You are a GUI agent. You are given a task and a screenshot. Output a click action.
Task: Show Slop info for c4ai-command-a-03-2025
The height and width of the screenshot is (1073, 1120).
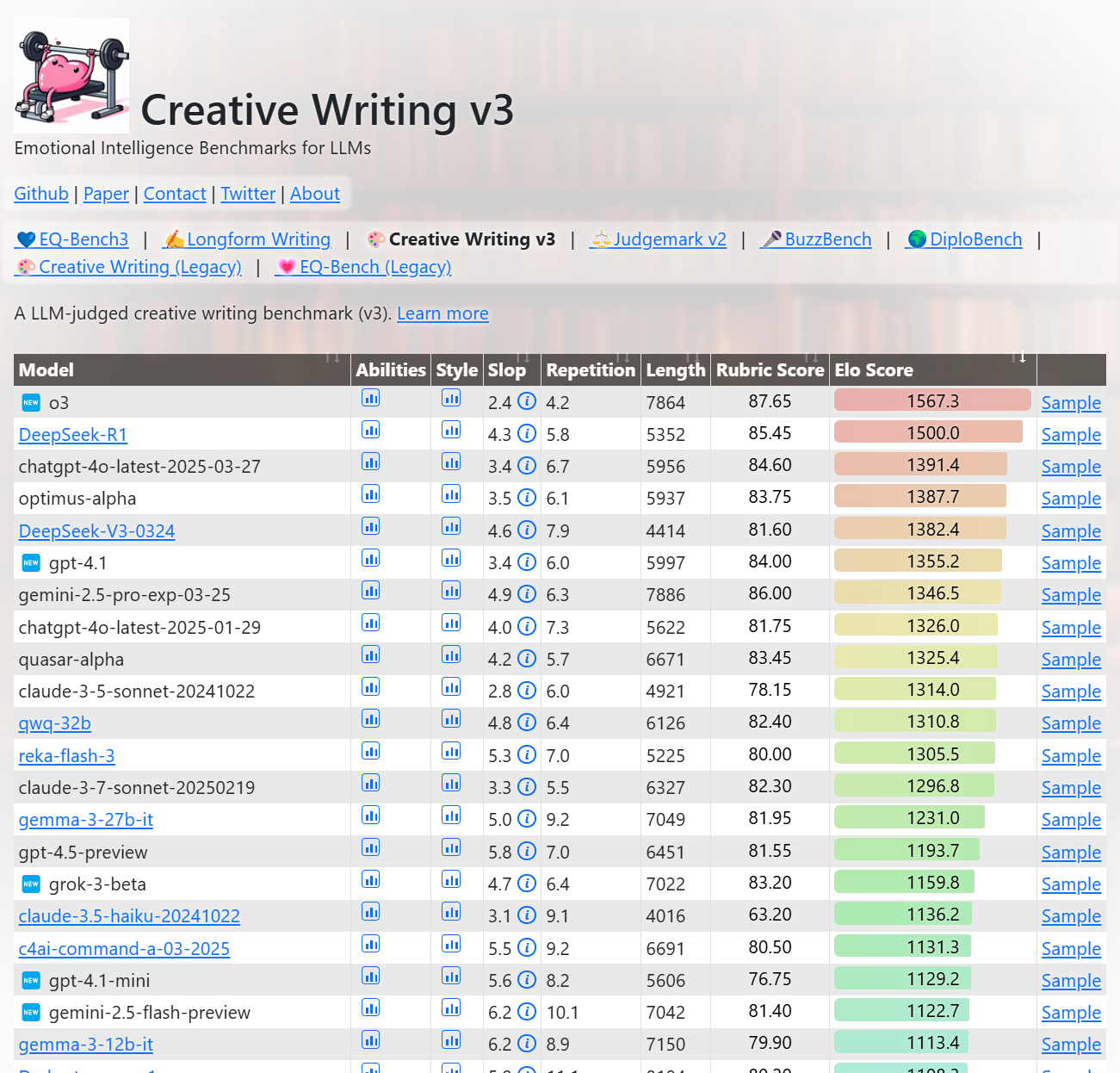pyautogui.click(x=527, y=948)
